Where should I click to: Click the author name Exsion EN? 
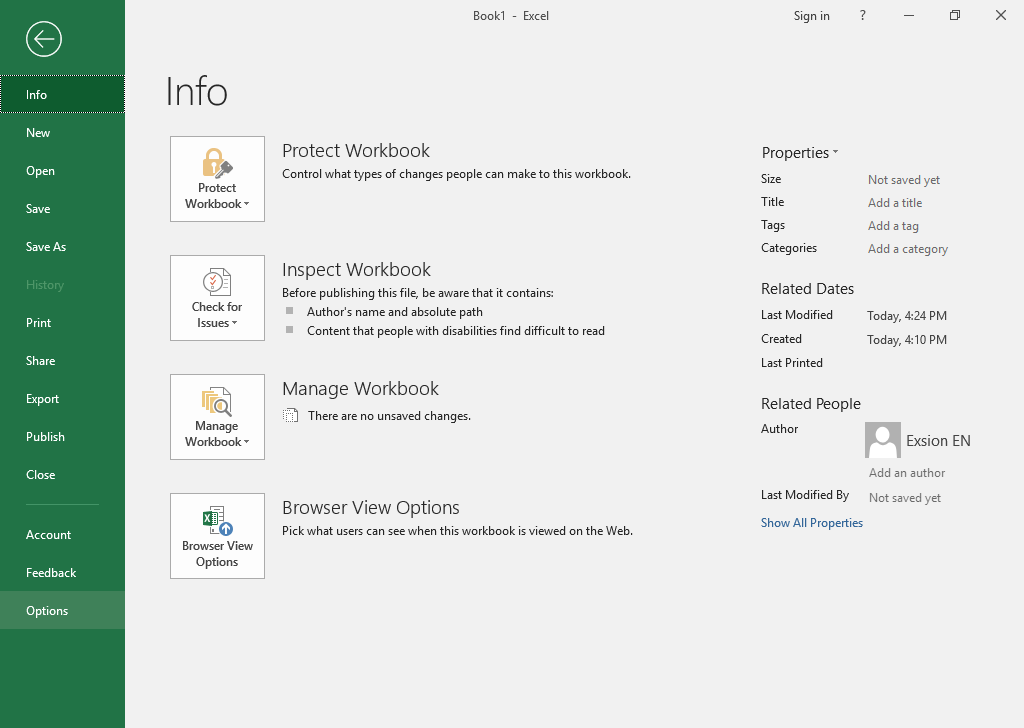[x=938, y=441]
